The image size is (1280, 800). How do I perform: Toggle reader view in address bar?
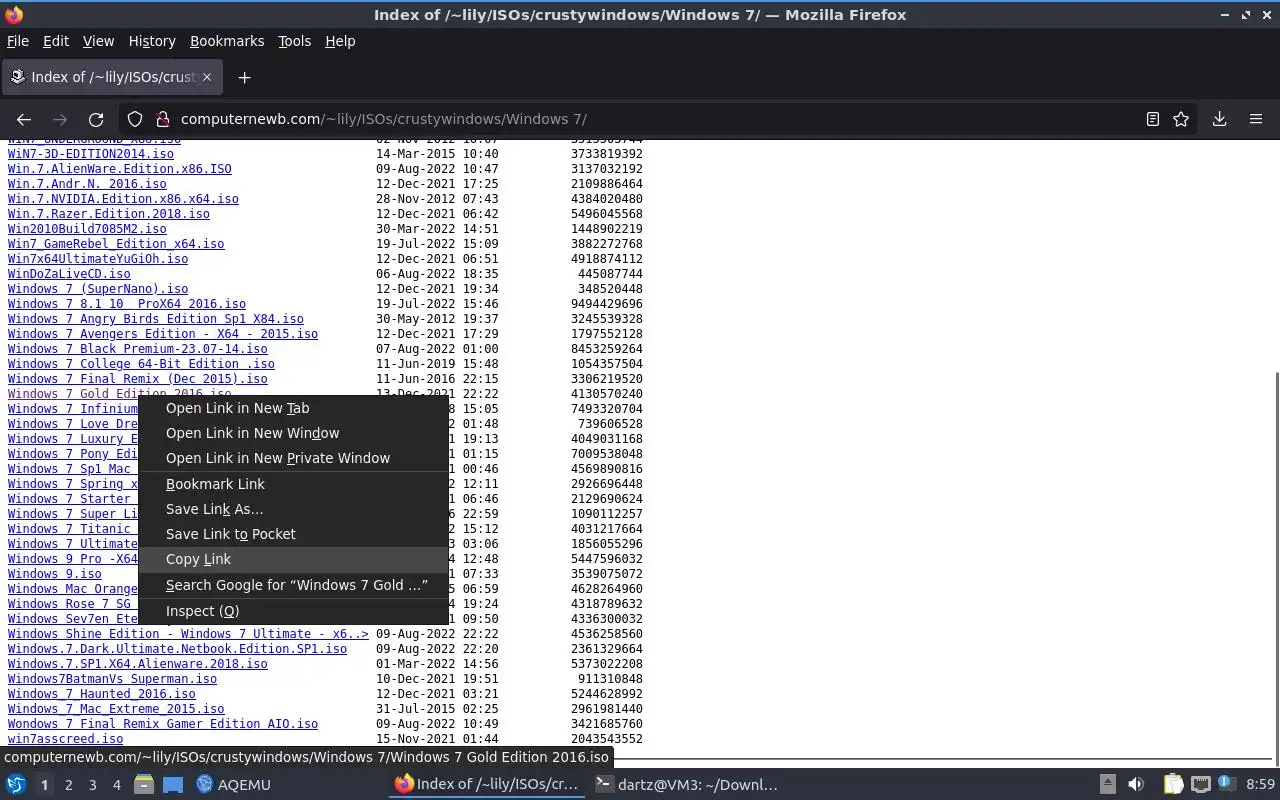(1153, 119)
